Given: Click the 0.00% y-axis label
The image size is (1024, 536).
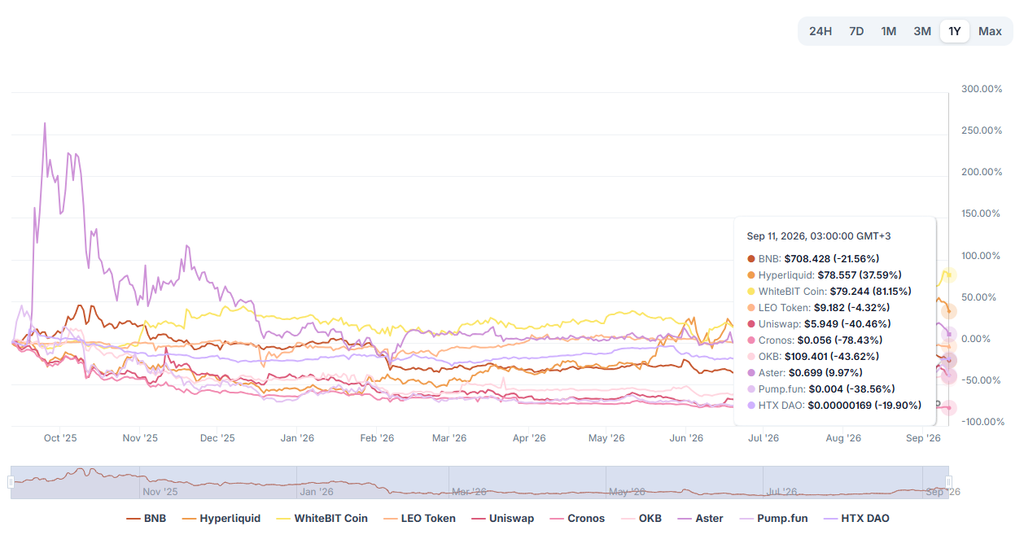Looking at the screenshot, I should pyautogui.click(x=976, y=339).
